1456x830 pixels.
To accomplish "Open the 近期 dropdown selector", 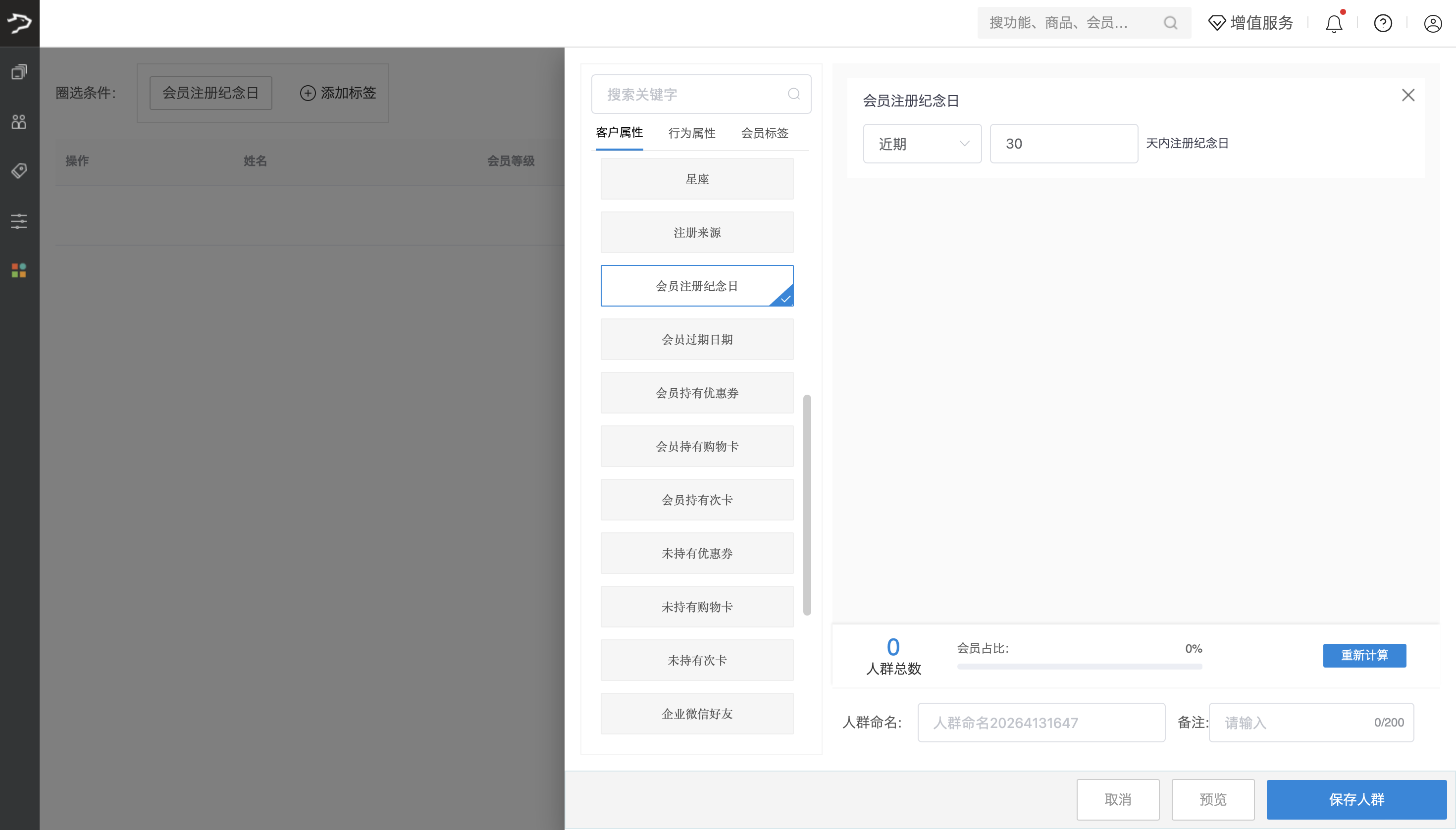I will tap(922, 143).
